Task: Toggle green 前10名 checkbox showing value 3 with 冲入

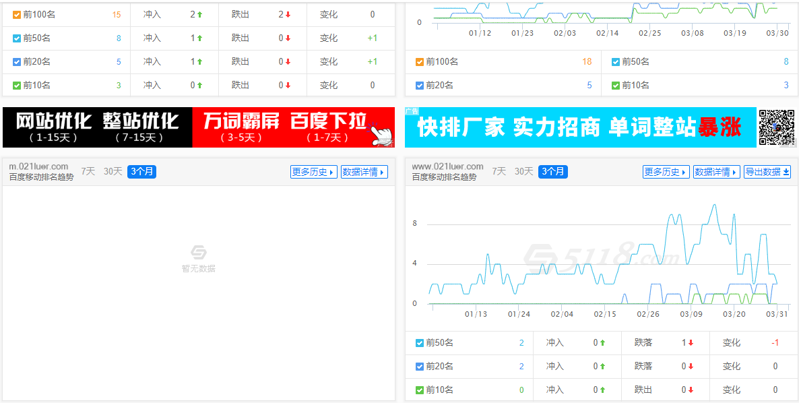Action: (17, 86)
